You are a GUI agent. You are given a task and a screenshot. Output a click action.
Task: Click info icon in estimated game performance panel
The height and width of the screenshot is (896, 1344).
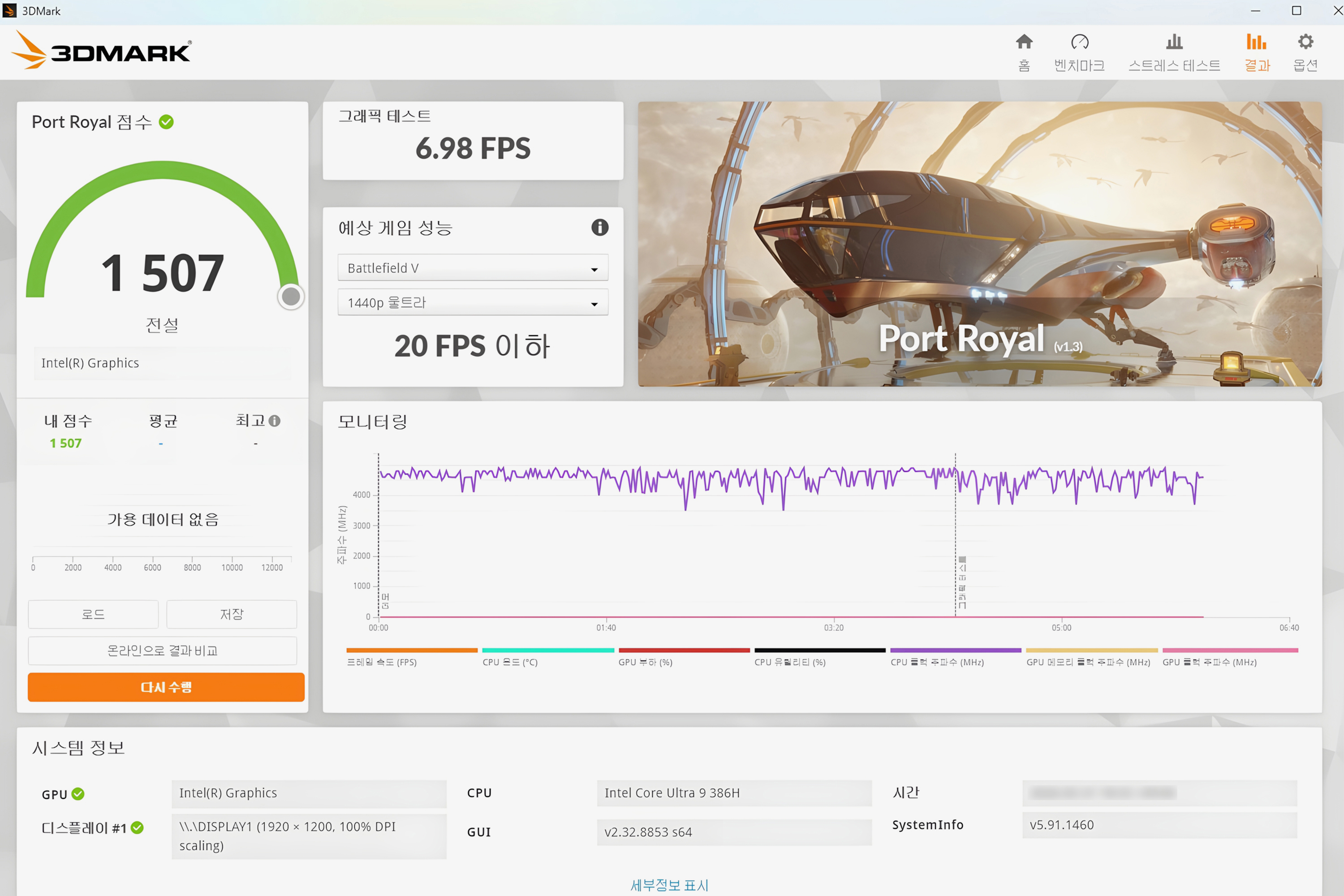pos(599,228)
